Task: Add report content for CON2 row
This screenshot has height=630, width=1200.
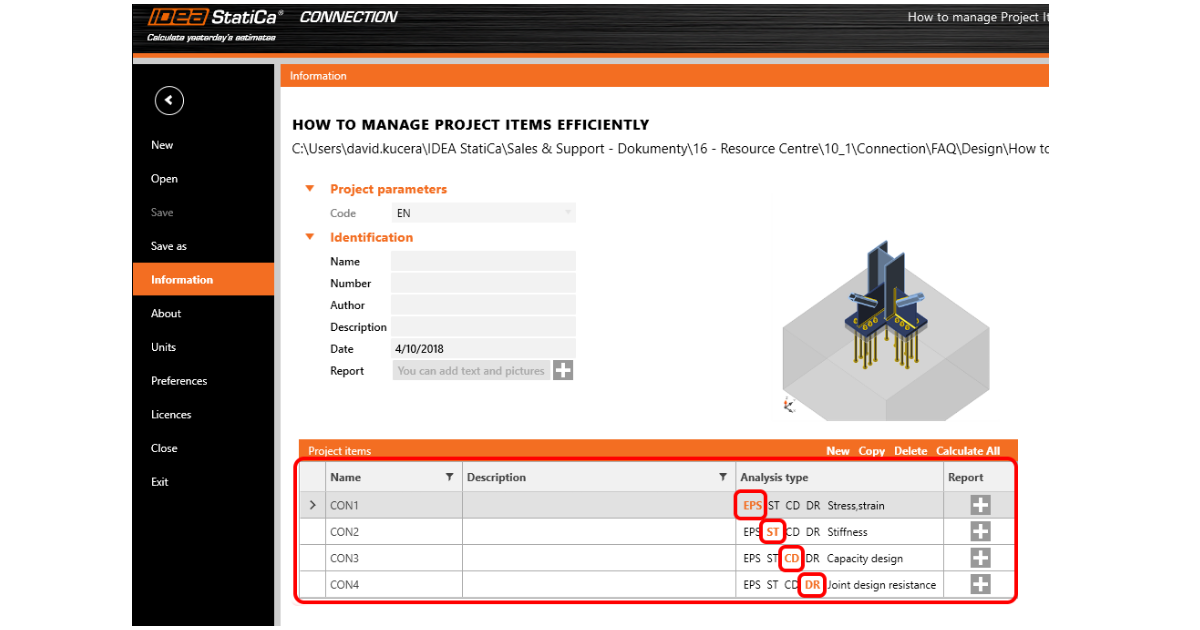Action: point(980,532)
